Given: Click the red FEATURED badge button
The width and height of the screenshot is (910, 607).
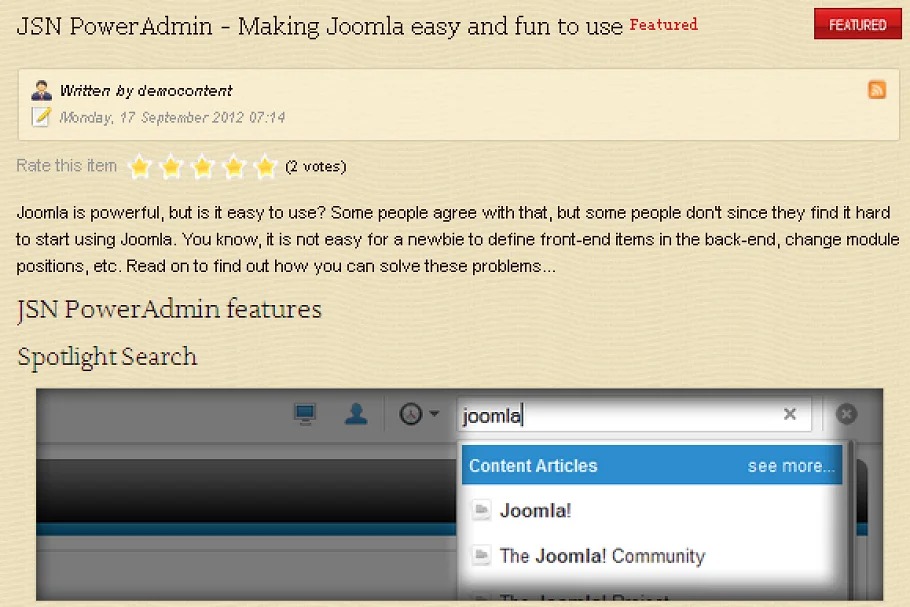Looking at the screenshot, I should tap(857, 25).
